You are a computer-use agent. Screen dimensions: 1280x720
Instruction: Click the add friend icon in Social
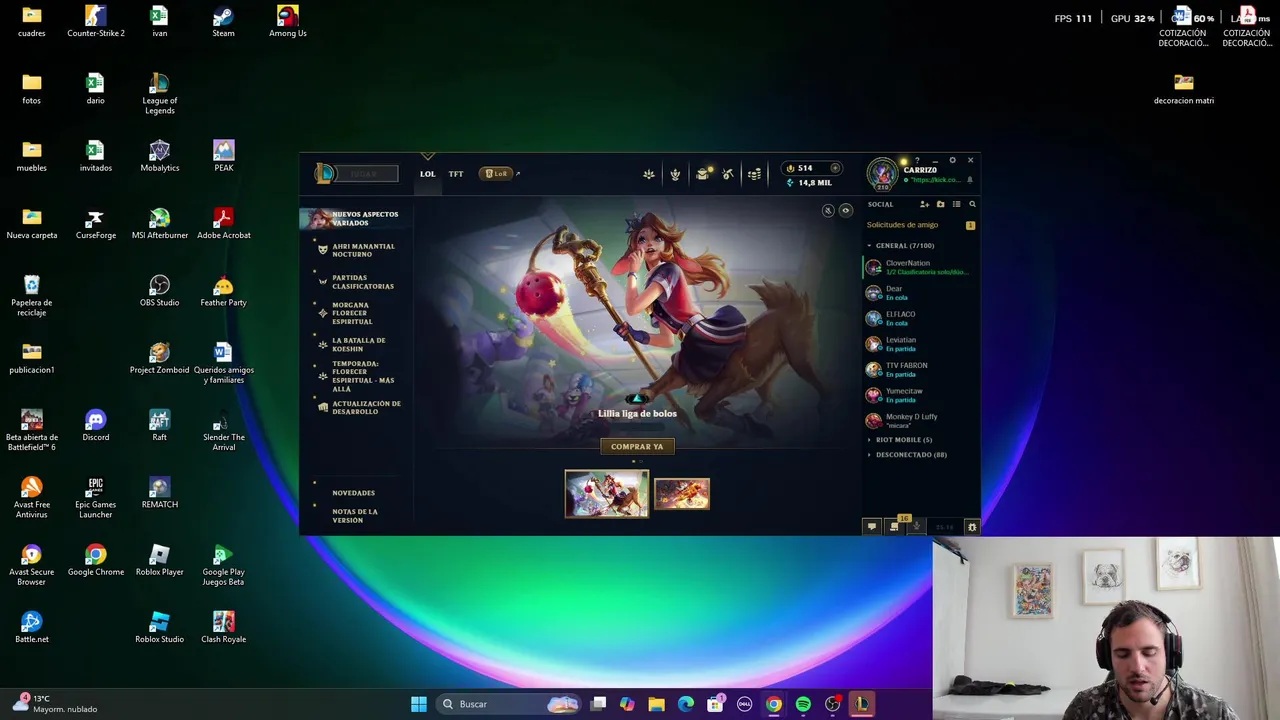pos(924,204)
